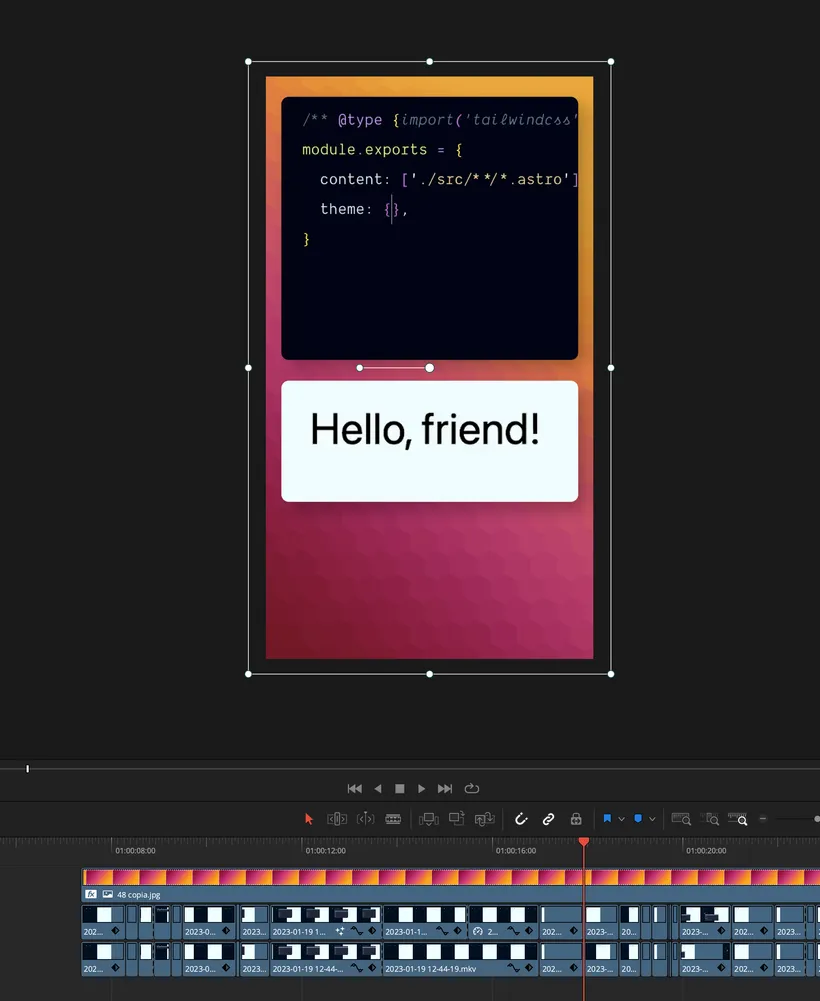The height and width of the screenshot is (1001, 820).
Task: Toggle timeline Snapping magnet
Action: [x=521, y=819]
